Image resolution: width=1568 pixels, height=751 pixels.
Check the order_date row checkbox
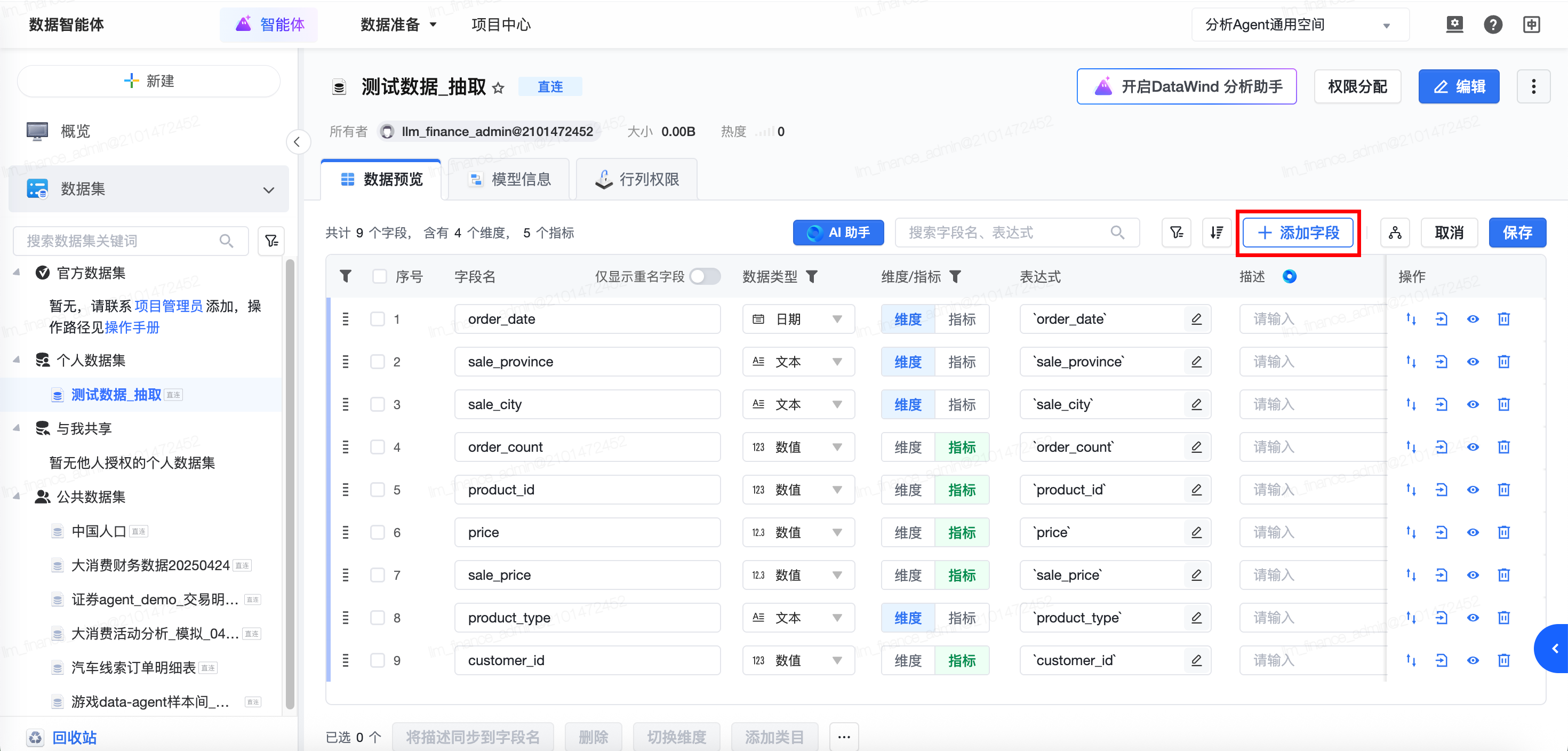378,319
